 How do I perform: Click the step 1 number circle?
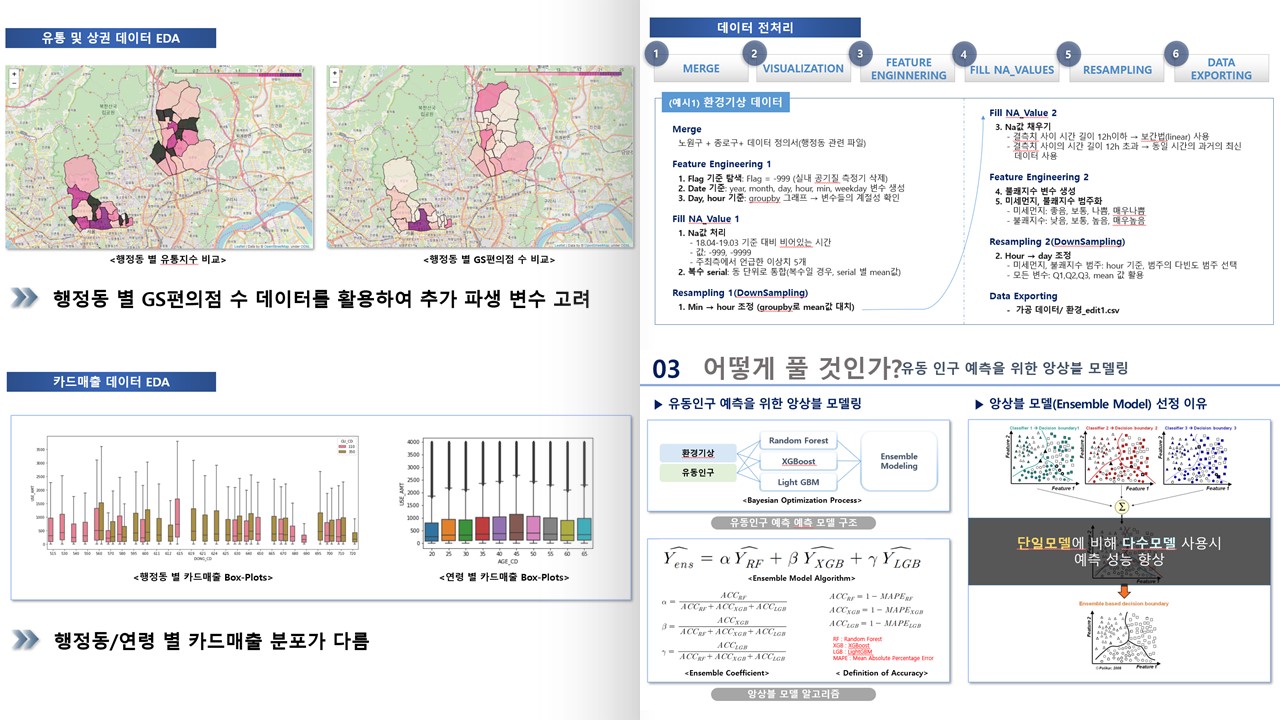pos(655,53)
